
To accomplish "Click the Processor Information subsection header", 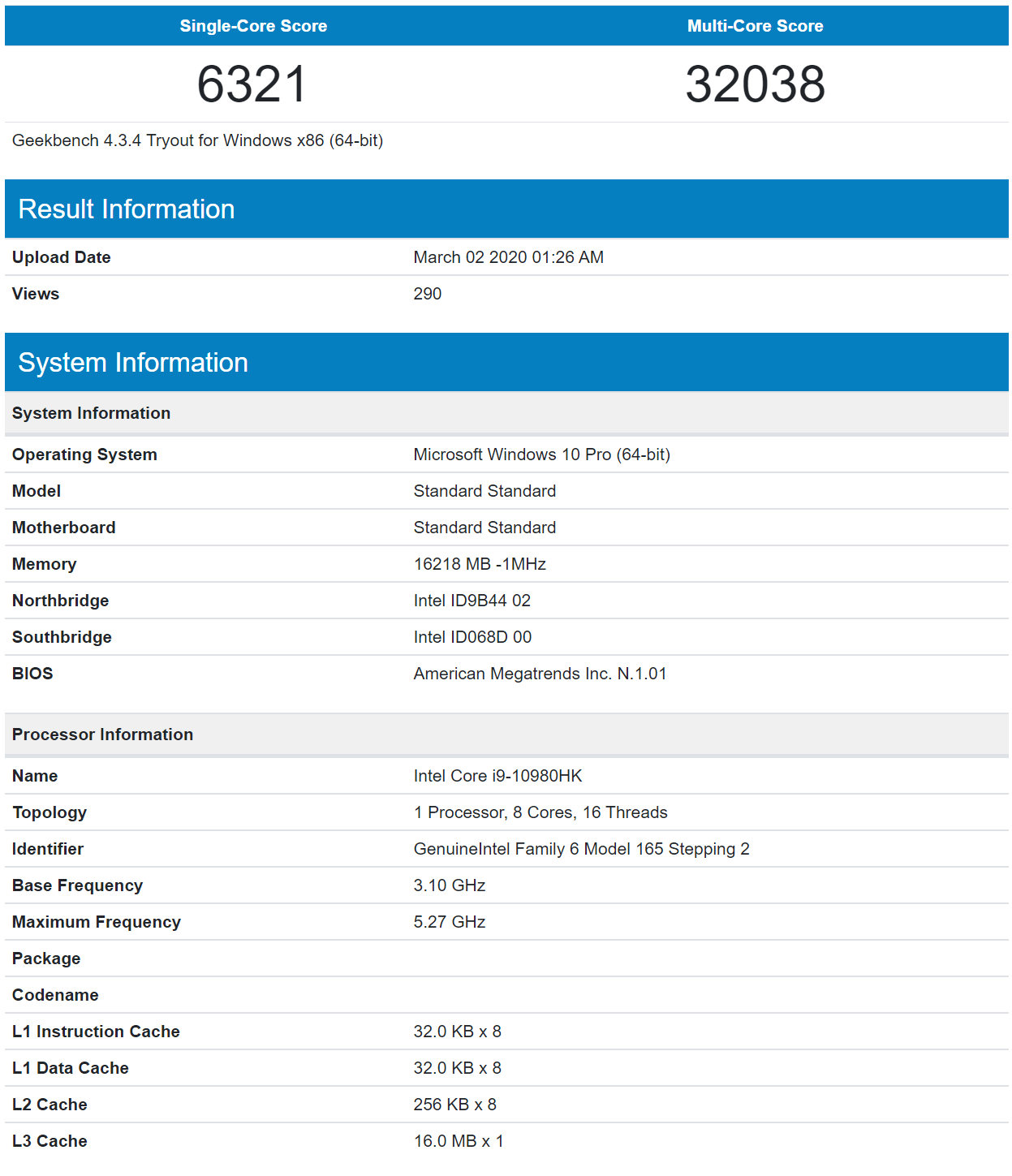I will tap(102, 734).
